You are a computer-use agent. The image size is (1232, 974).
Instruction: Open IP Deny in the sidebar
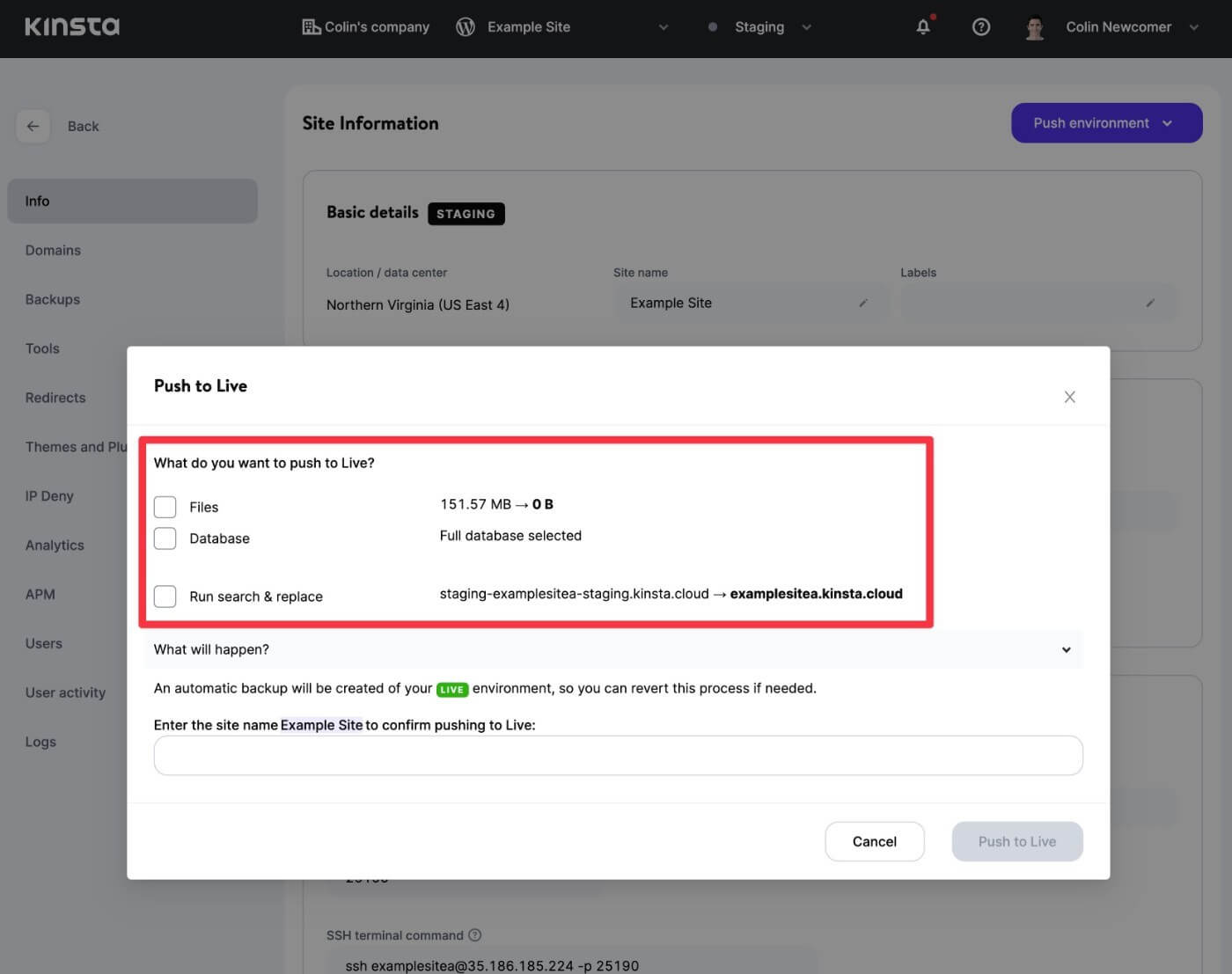click(x=49, y=496)
